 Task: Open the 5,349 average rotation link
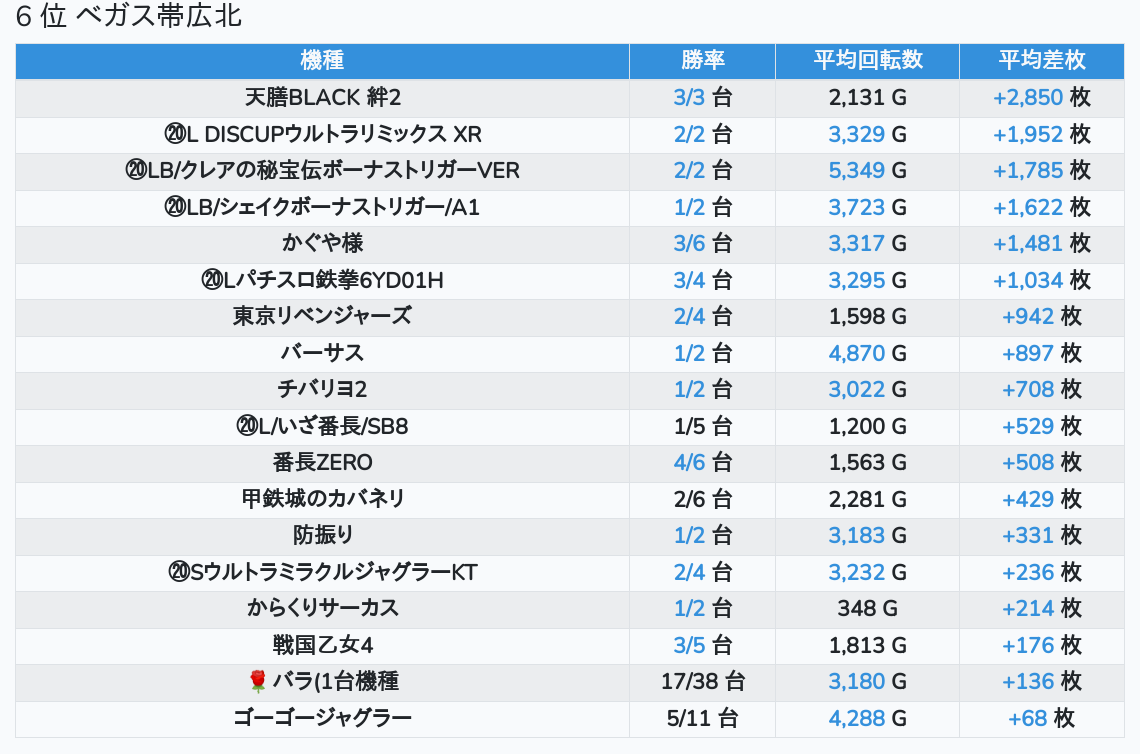click(856, 171)
